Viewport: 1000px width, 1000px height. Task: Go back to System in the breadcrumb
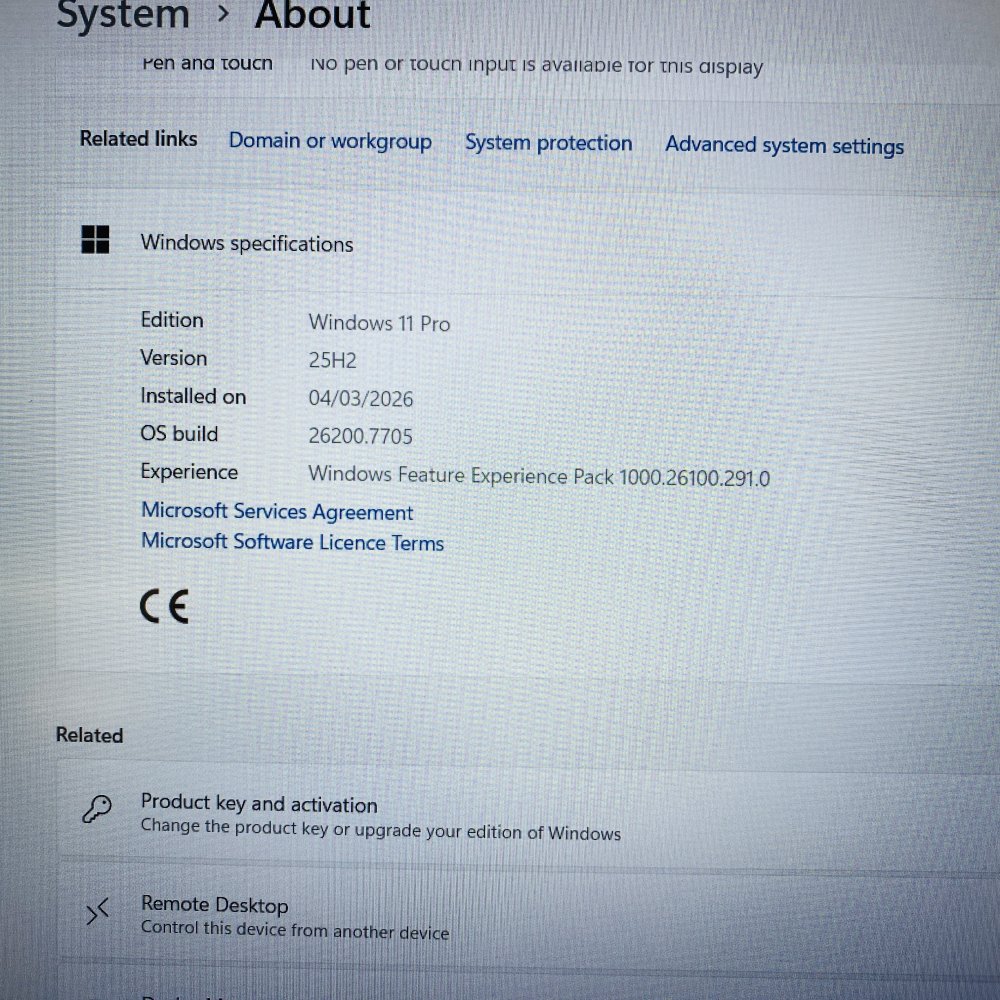point(123,14)
